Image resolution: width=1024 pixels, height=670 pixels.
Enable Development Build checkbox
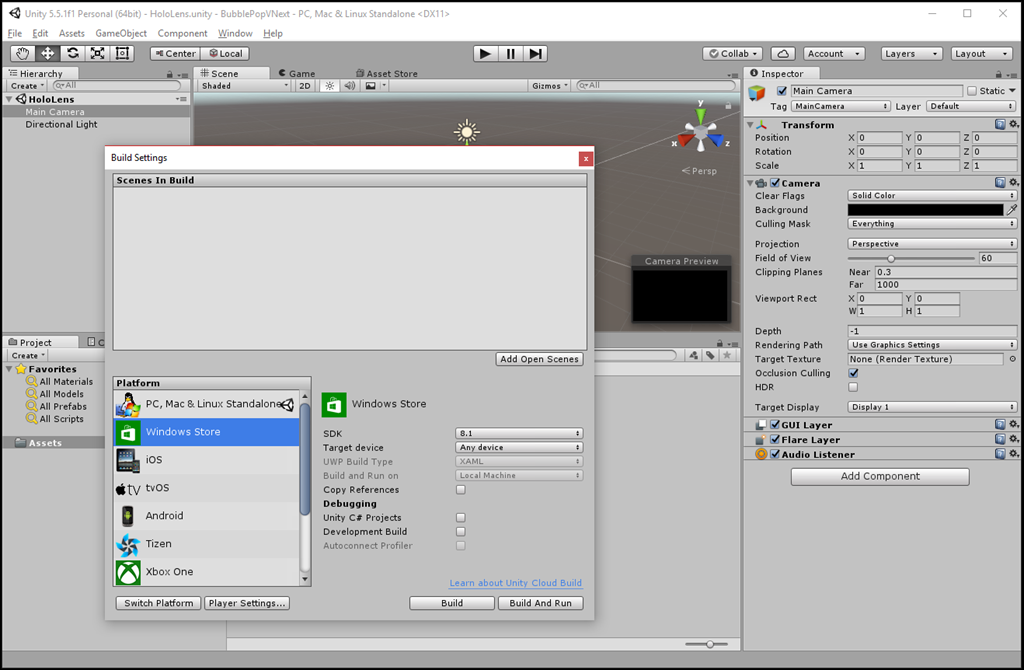(x=460, y=532)
